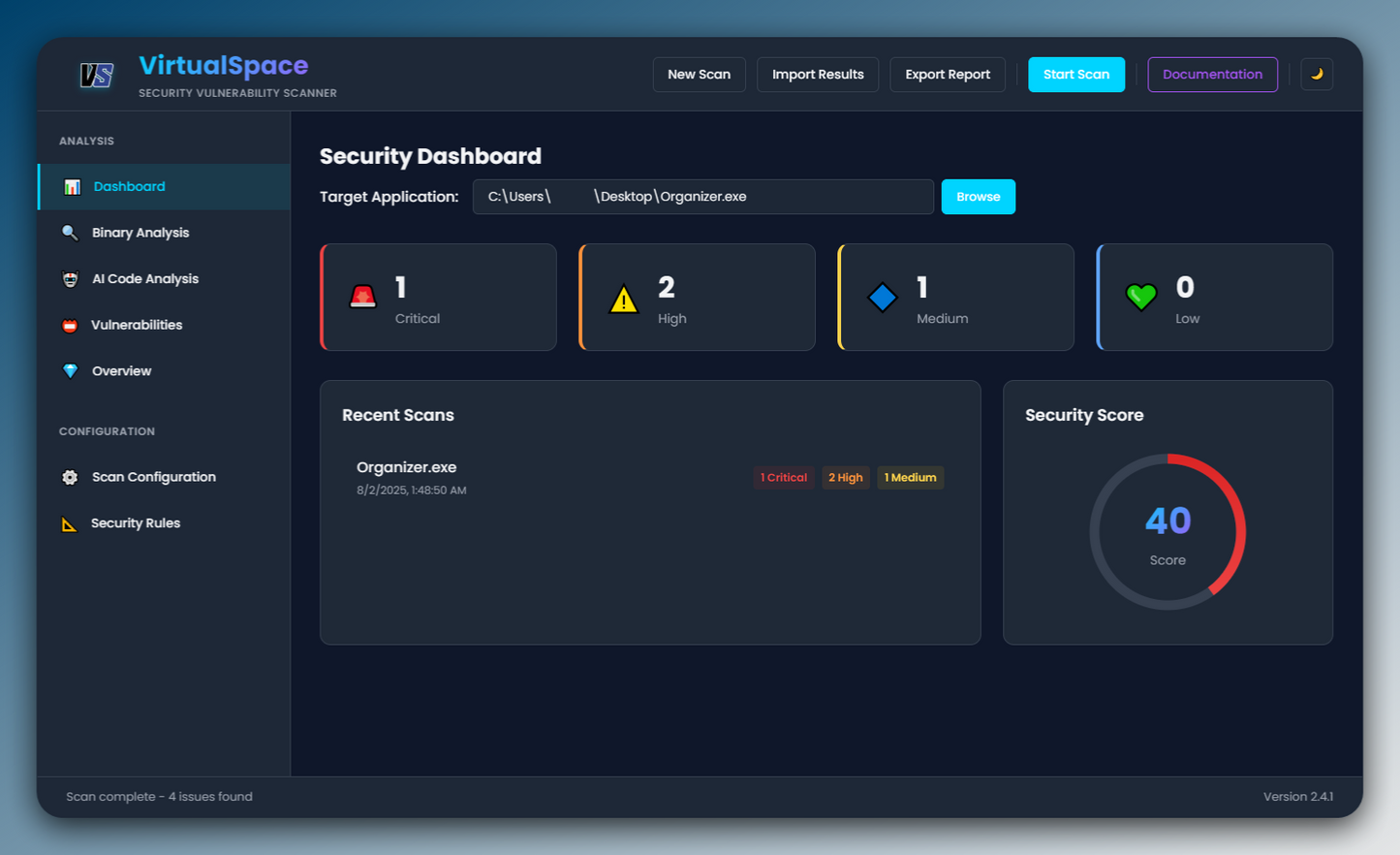Click the Import Results button

tap(817, 75)
